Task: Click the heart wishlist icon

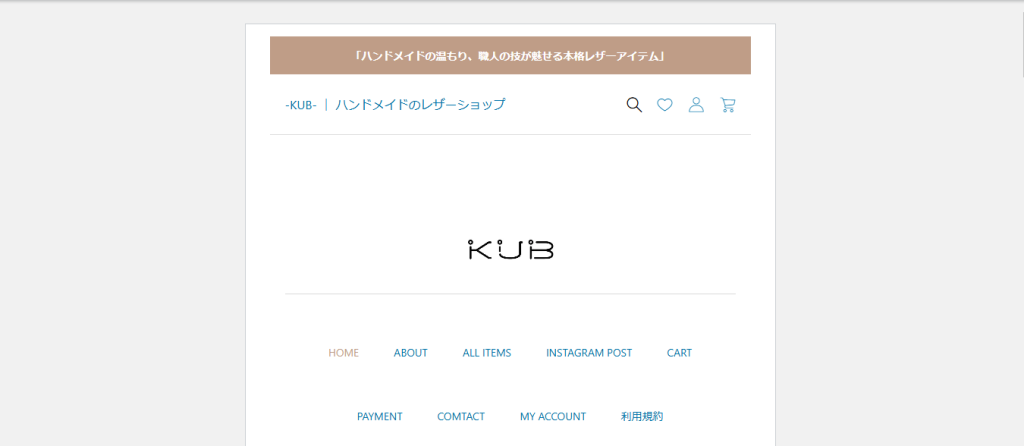Action: tap(665, 105)
